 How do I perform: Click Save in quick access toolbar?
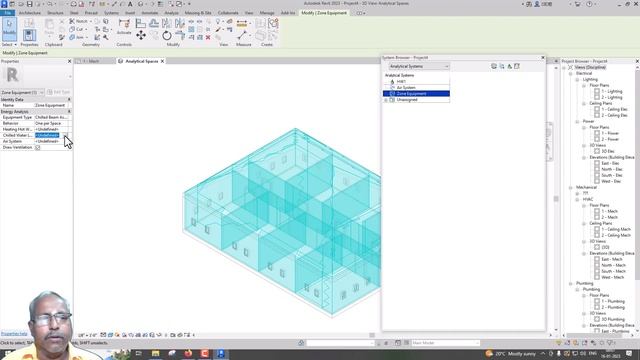click(x=29, y=4)
